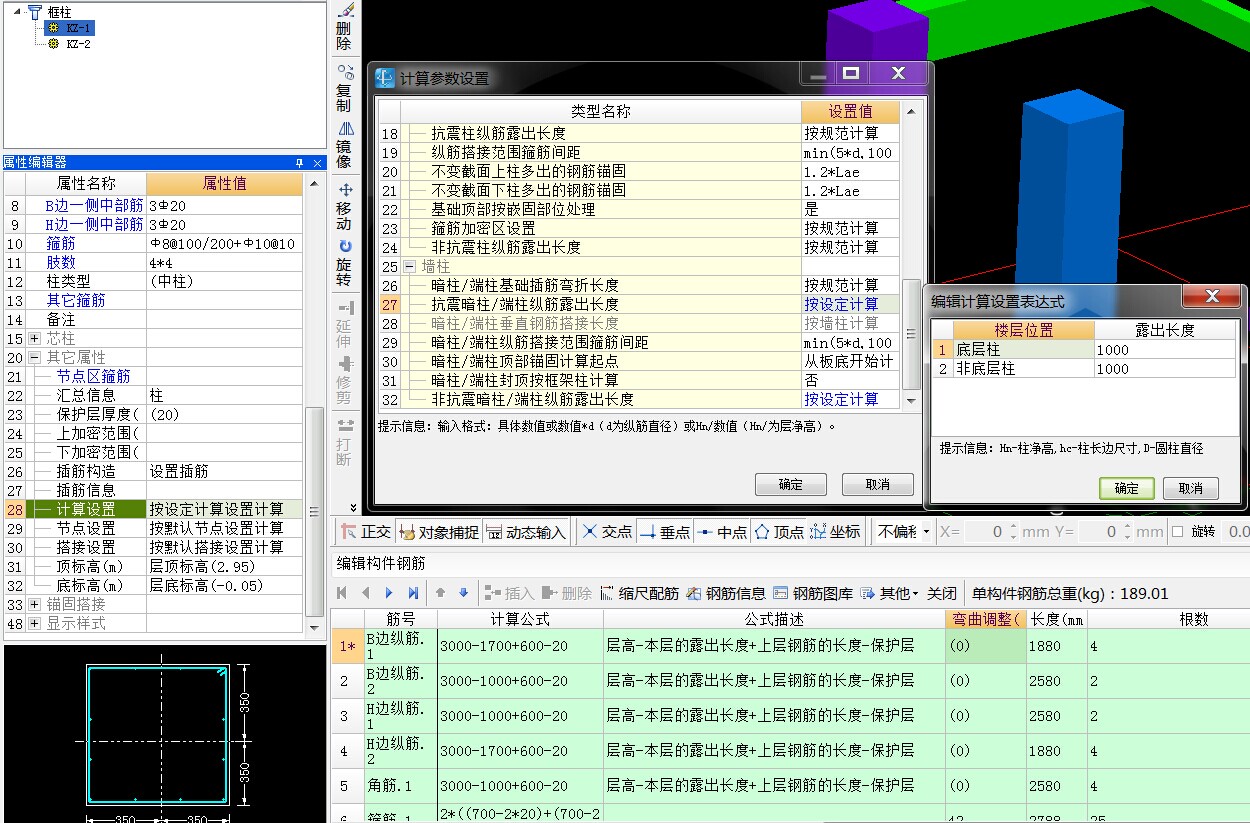Edit 非底层柱 露出长度 value 1000
The height and width of the screenshot is (823, 1250).
1164,369
